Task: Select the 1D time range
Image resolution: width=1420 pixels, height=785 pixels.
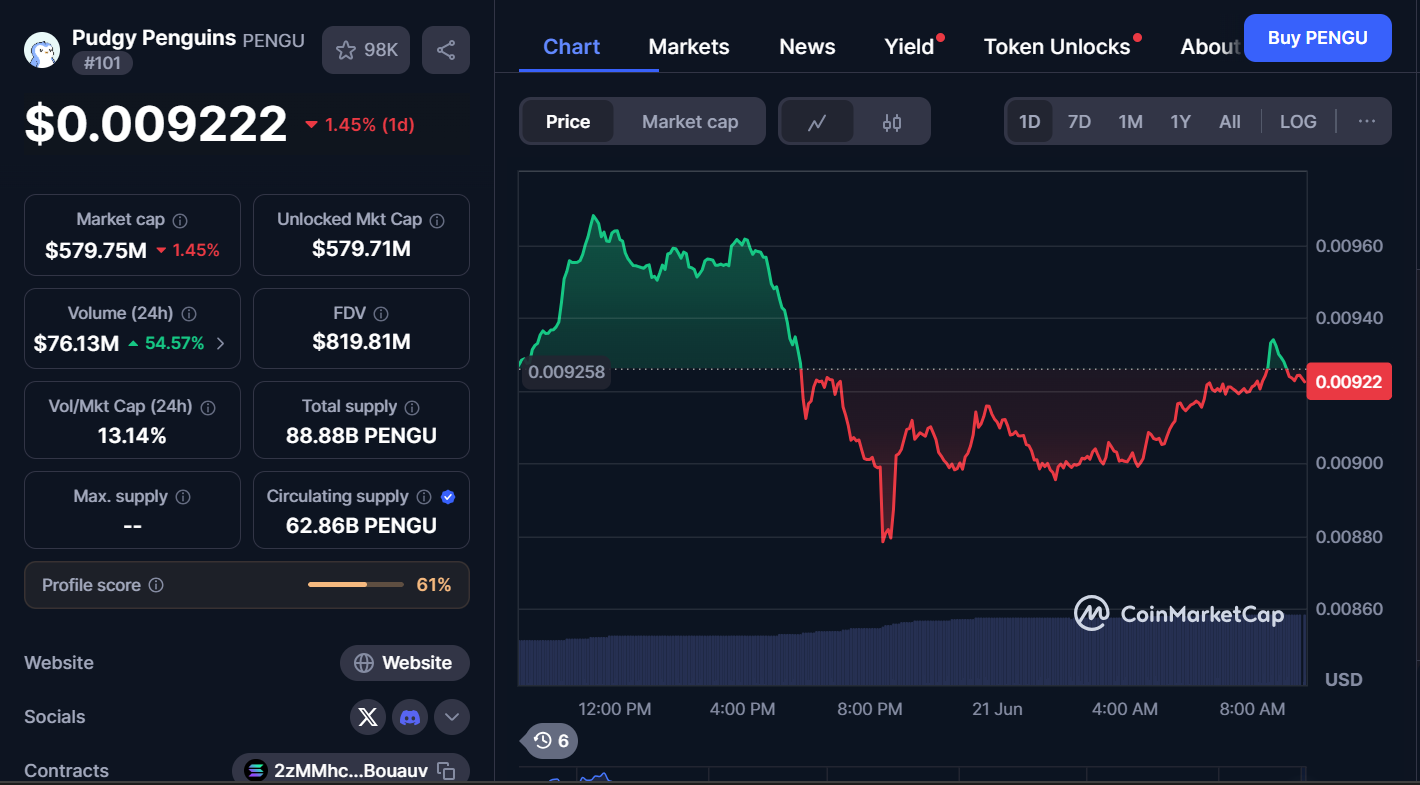Action: click(x=1030, y=122)
